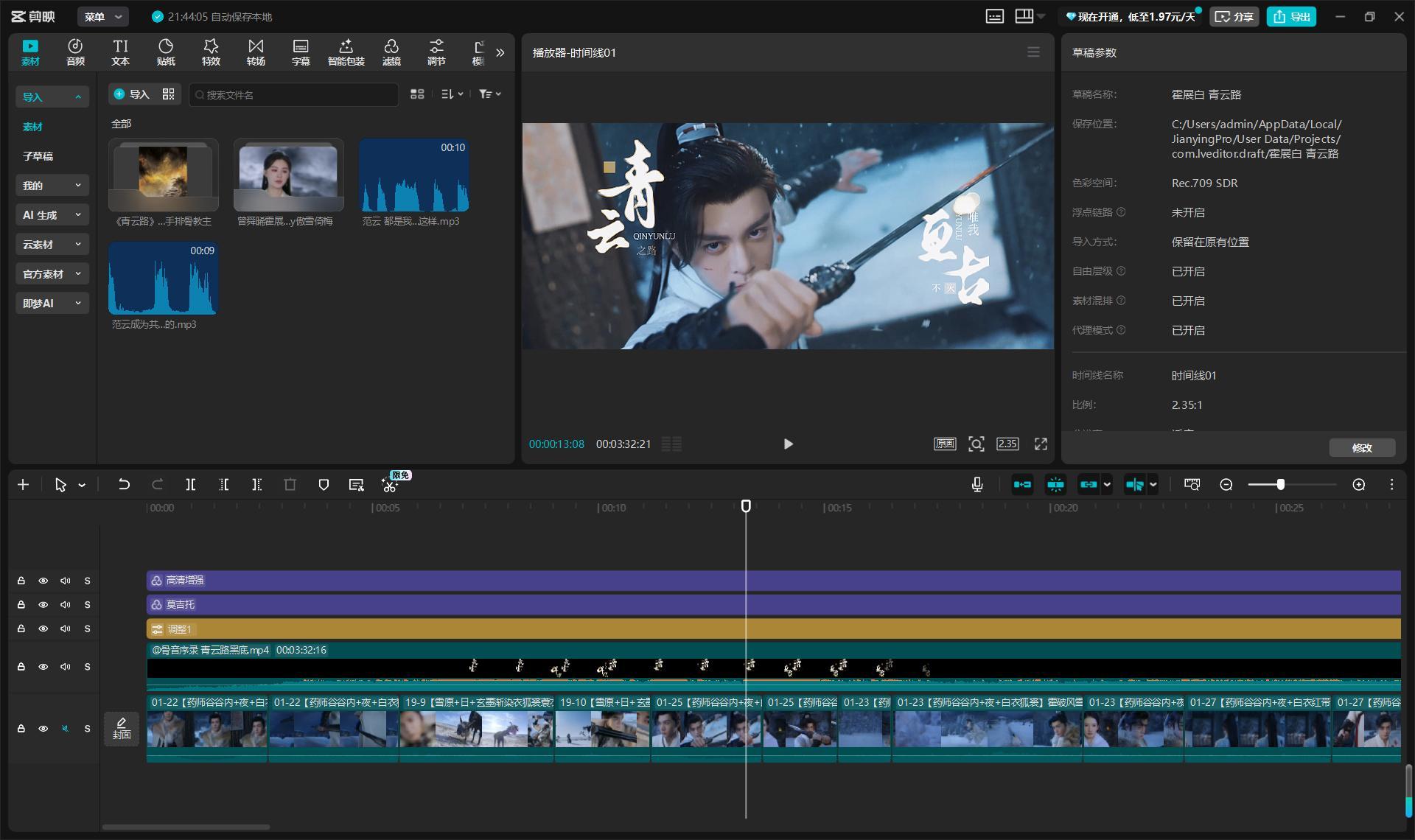Click the 原画 quality button in player
1415x840 pixels.
[945, 444]
